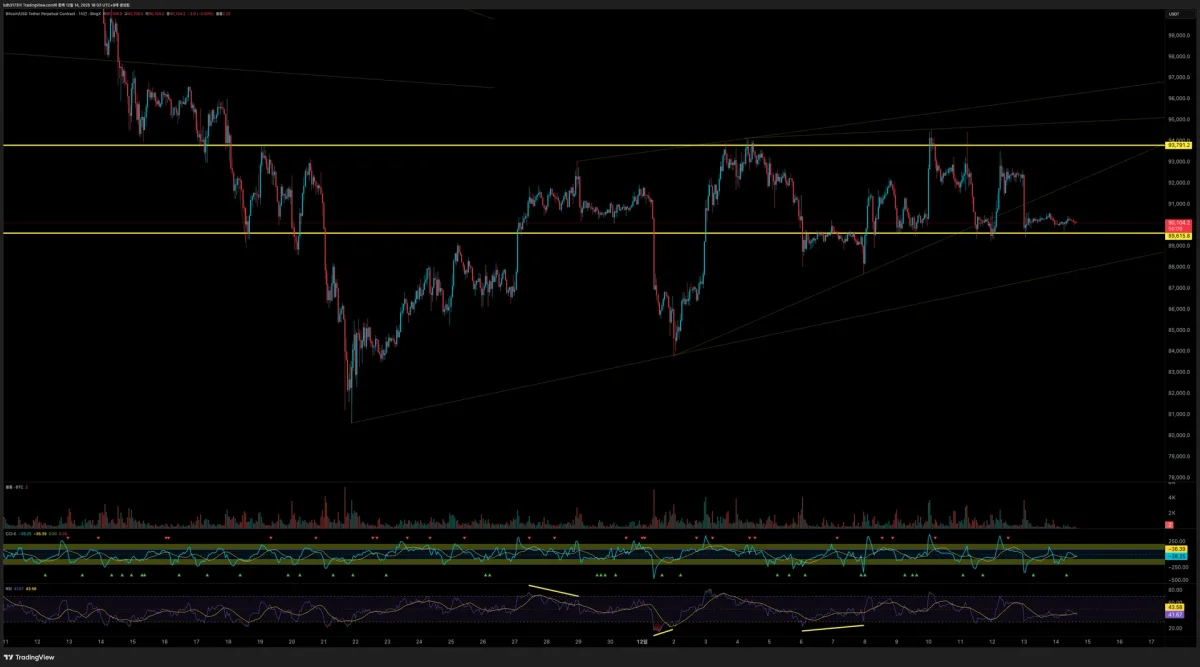Click the purple 41.67 RSI value tag
Viewport: 1200px width, 667px height.
coord(1174,613)
